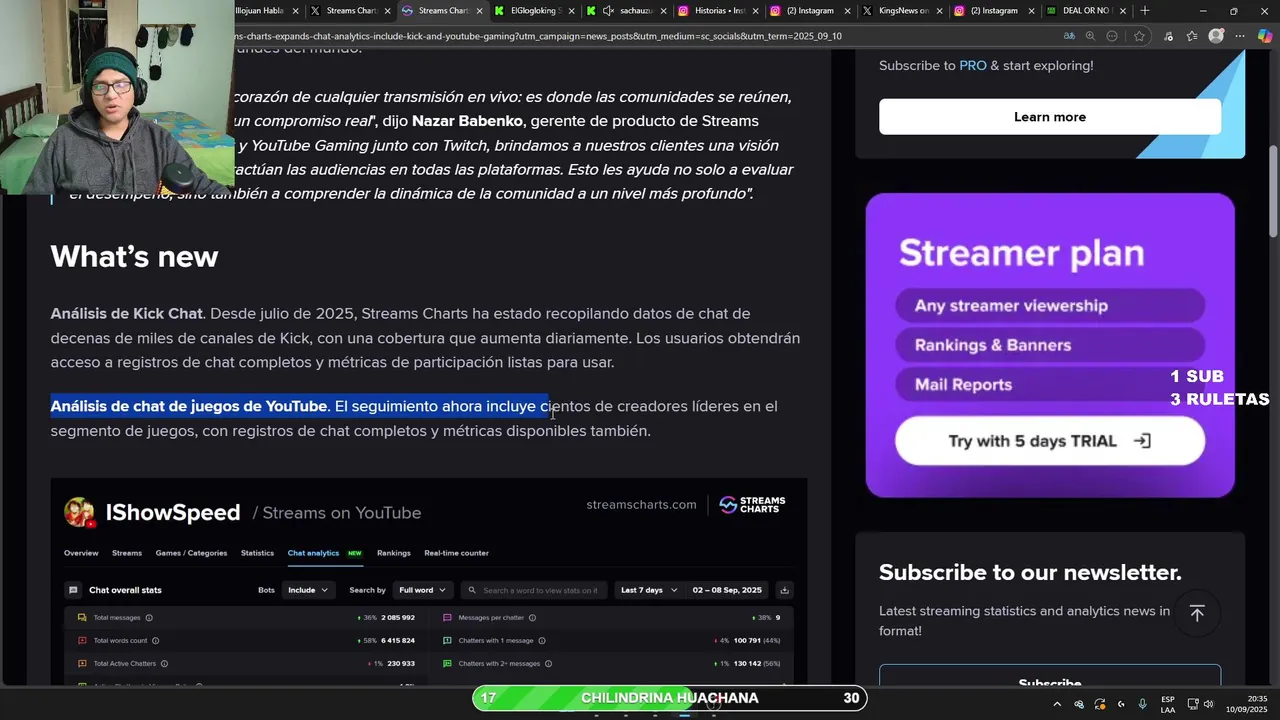Click the translate page icon in address bar
The height and width of the screenshot is (720, 1280).
pyautogui.click(x=1069, y=36)
